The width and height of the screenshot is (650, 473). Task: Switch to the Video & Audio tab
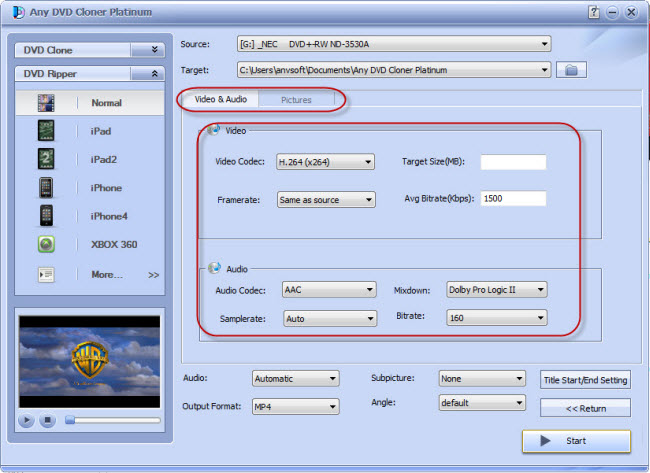tap(221, 99)
